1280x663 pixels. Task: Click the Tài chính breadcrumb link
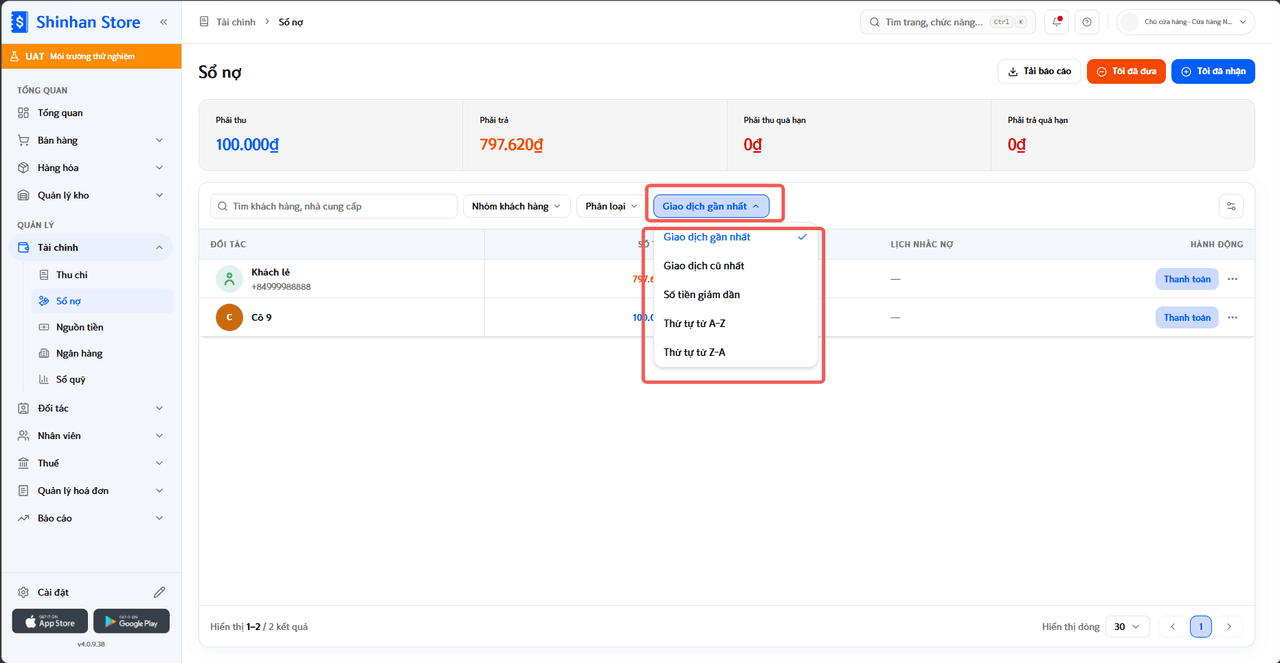pos(236,22)
